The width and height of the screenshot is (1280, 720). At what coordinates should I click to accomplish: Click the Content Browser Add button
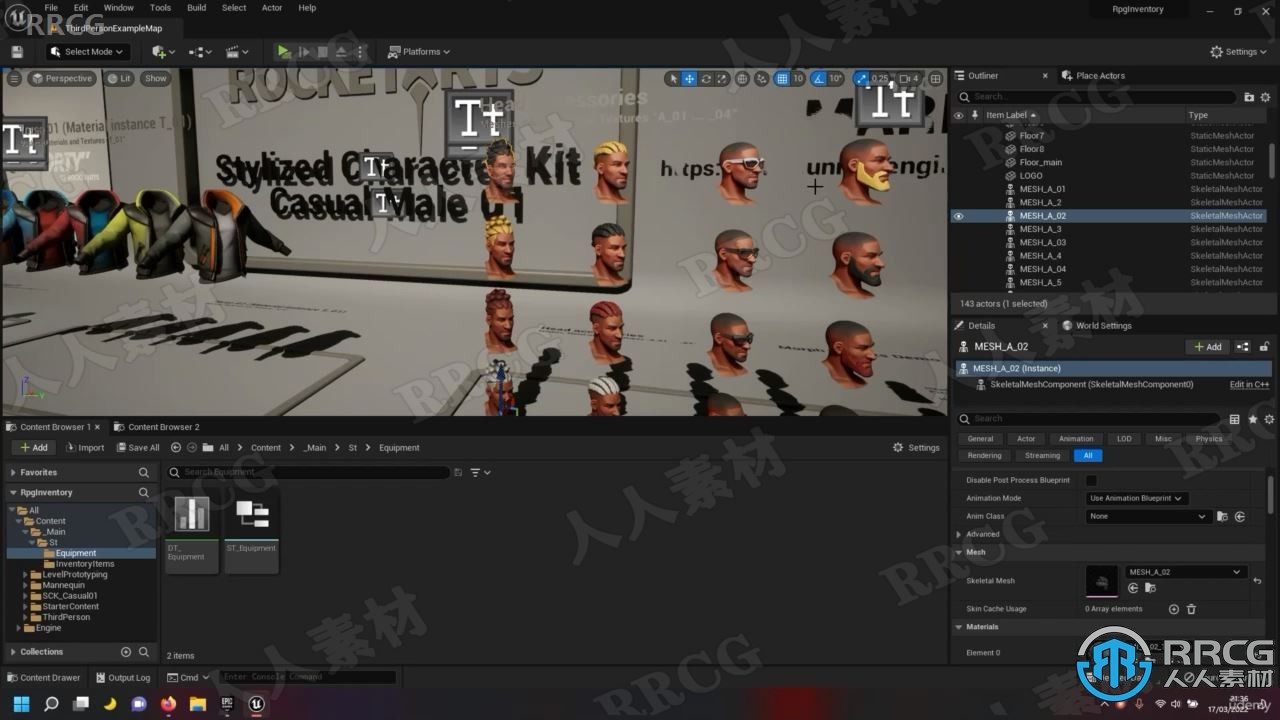pos(34,447)
